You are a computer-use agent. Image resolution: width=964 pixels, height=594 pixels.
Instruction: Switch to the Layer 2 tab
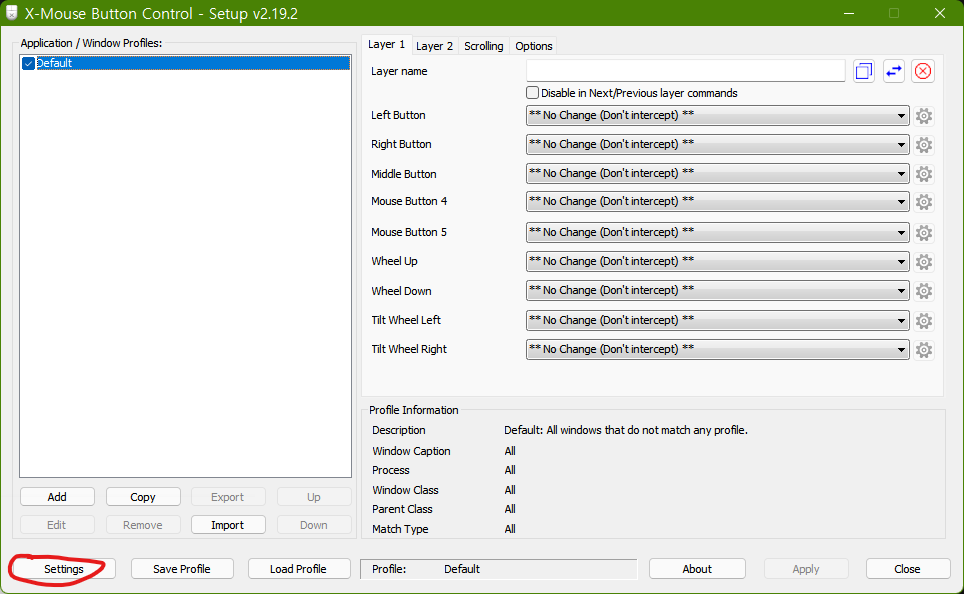tap(434, 46)
